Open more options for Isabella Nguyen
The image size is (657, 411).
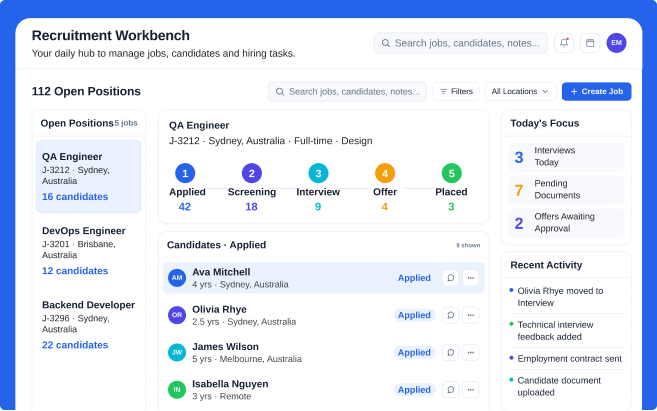click(471, 390)
